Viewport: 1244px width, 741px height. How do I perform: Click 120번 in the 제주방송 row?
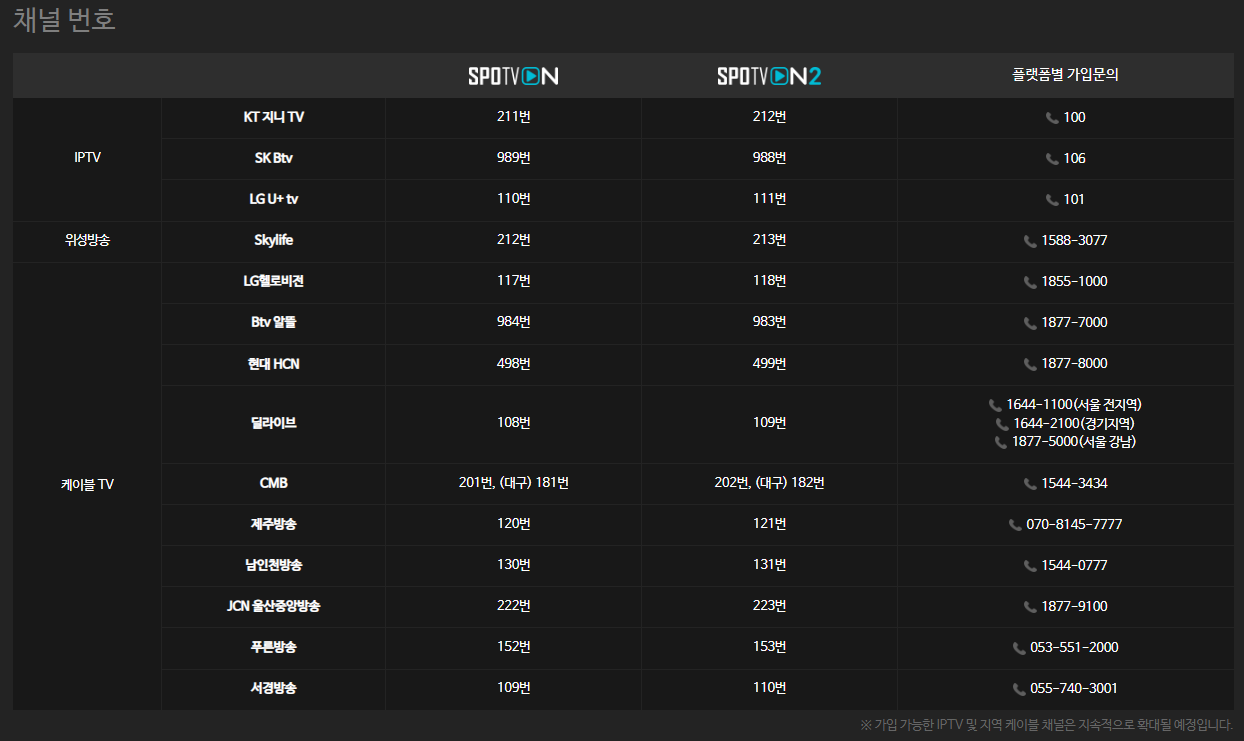tap(514, 524)
